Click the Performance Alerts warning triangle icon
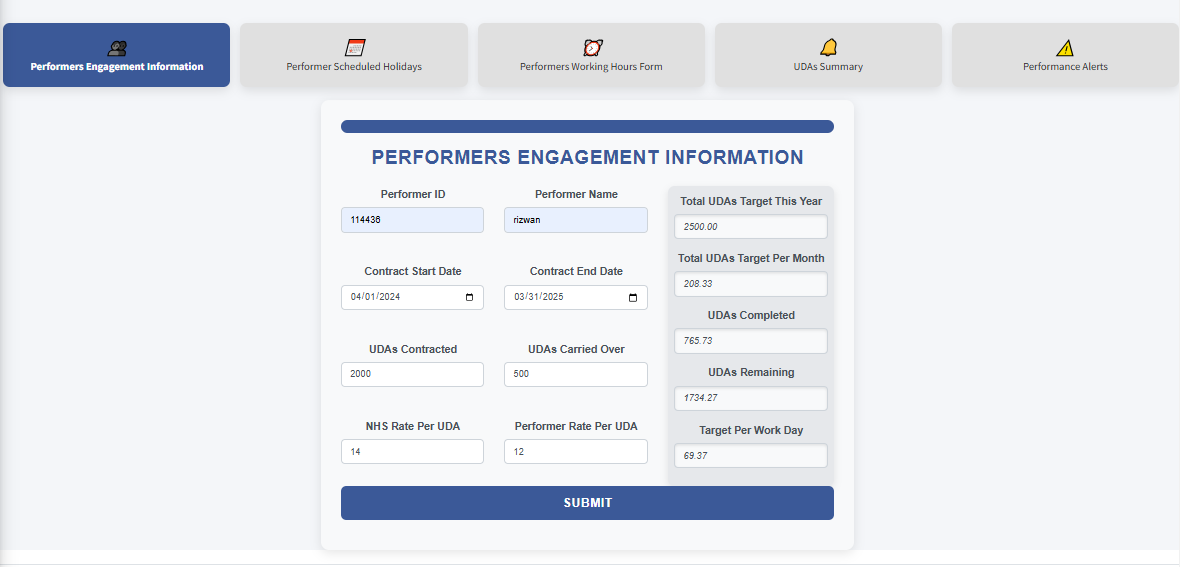The height and width of the screenshot is (567, 1180). 1065,48
